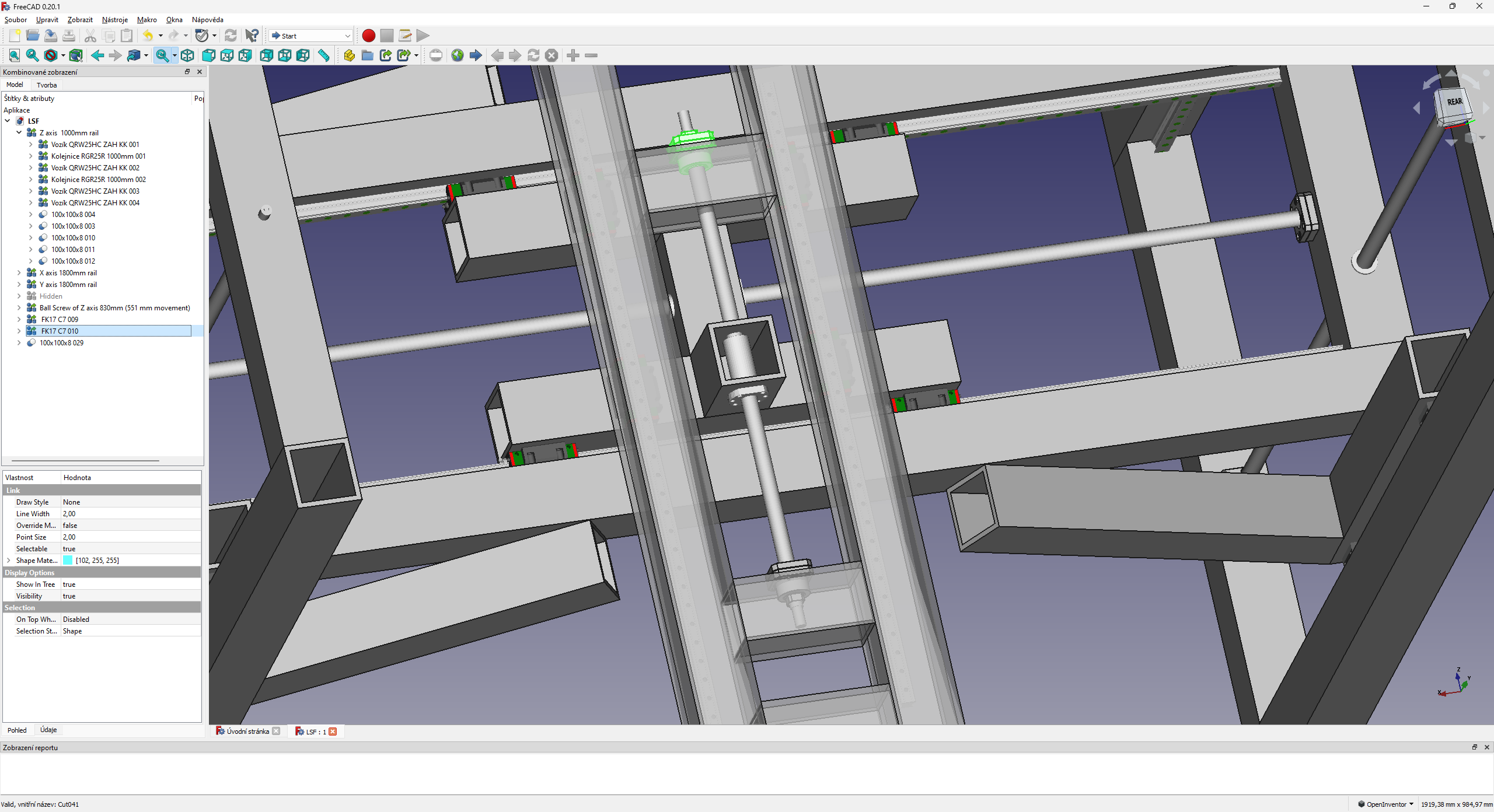Collapse Z axis 1000mm rail group
The image size is (1494, 812).
point(19,133)
